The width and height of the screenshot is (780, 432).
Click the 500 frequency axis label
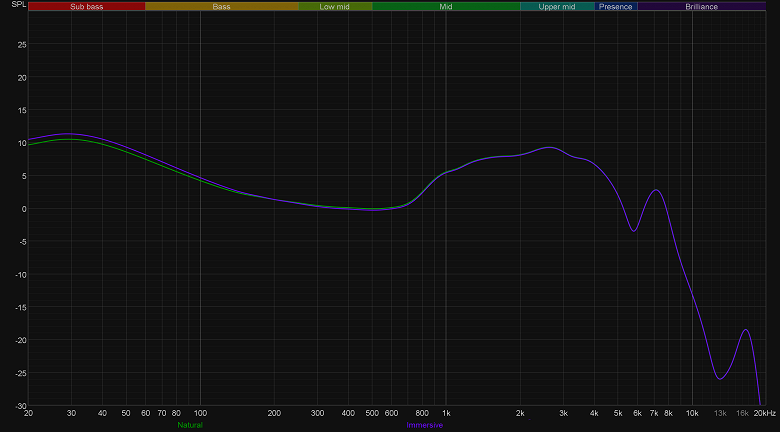(372, 413)
